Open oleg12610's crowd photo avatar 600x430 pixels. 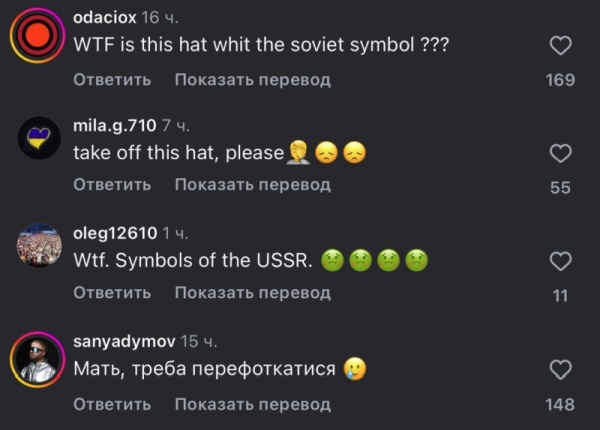[39, 245]
